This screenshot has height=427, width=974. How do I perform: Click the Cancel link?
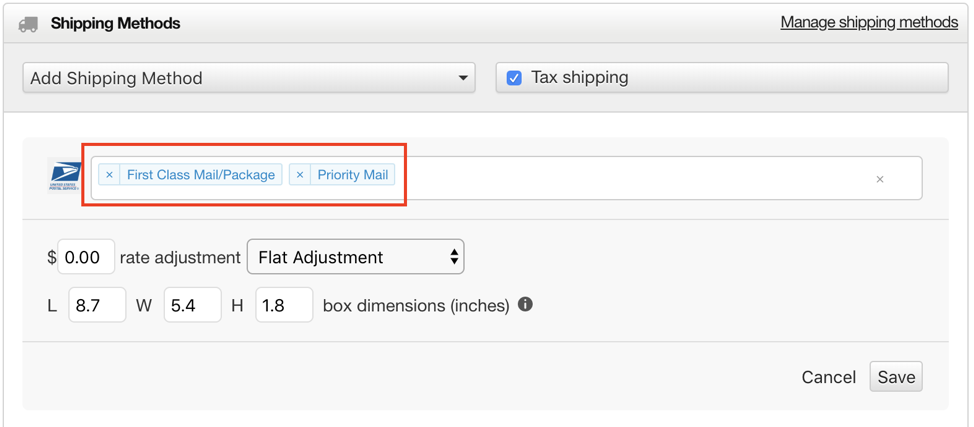pyautogui.click(x=829, y=377)
